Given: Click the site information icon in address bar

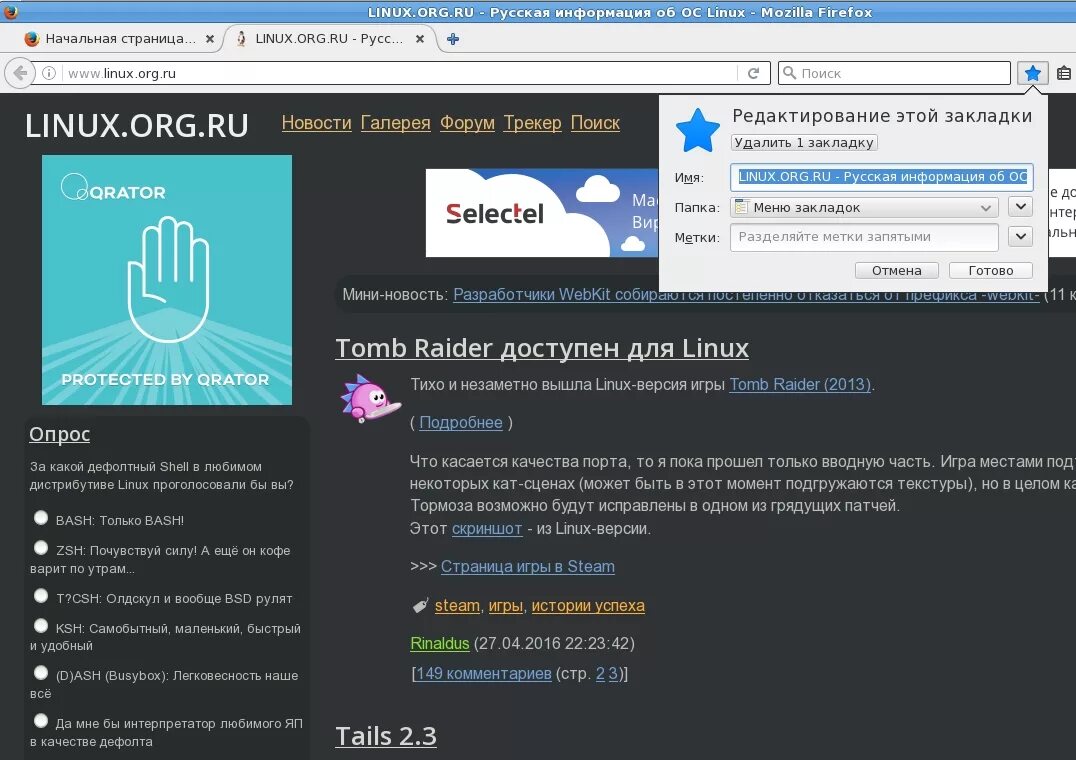Looking at the screenshot, I should click(x=49, y=73).
